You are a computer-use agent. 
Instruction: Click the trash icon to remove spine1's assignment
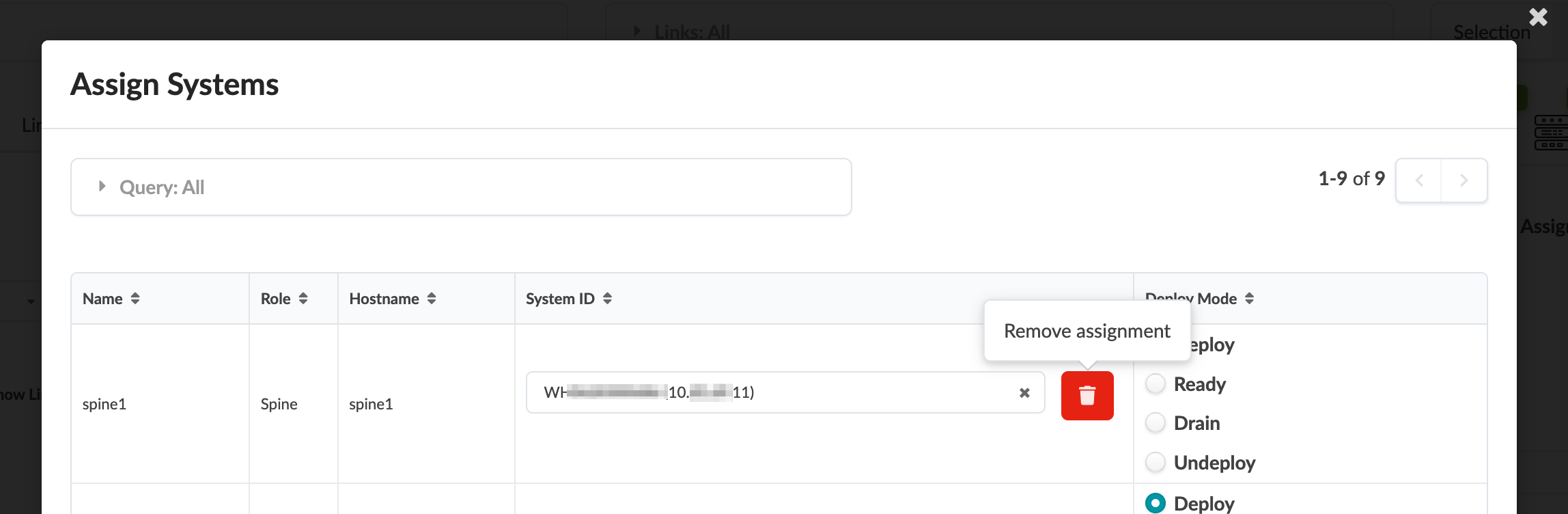tap(1087, 396)
